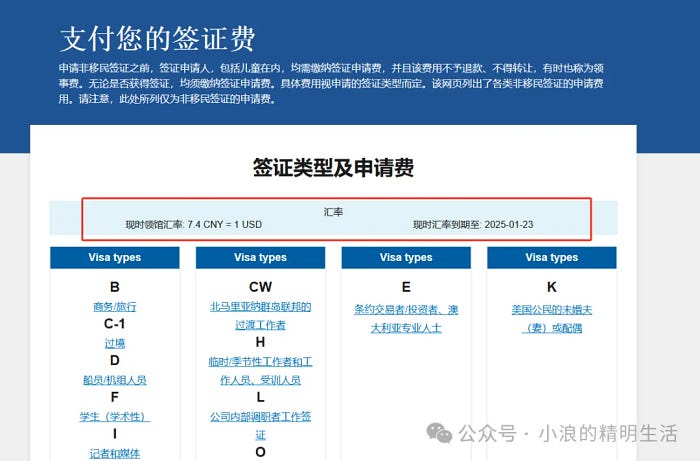The width and height of the screenshot is (700, 461).
Task: Click the 签证类型及申请费 heading
Action: [x=333, y=168]
